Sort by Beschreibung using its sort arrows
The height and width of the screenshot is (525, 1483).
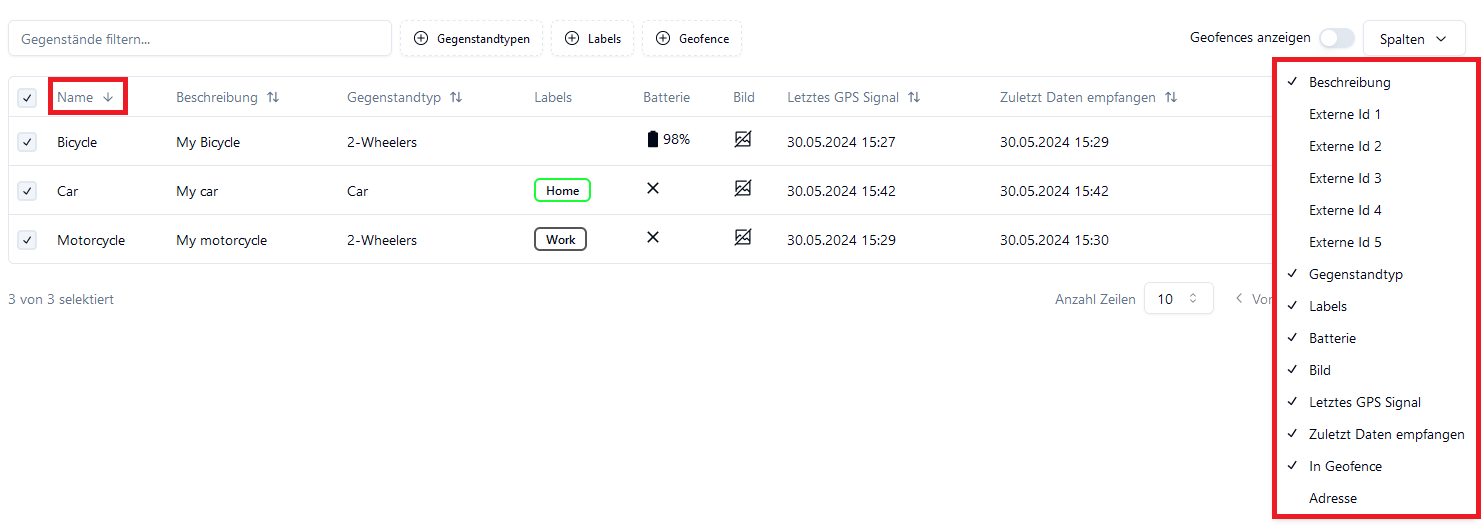(273, 98)
